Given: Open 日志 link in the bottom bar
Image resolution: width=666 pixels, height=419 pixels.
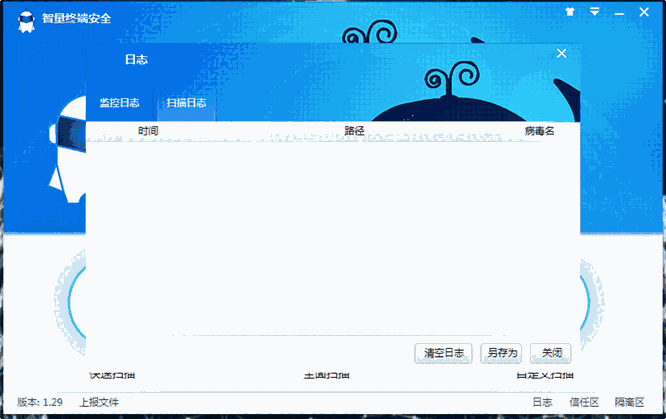Looking at the screenshot, I should pos(542,402).
